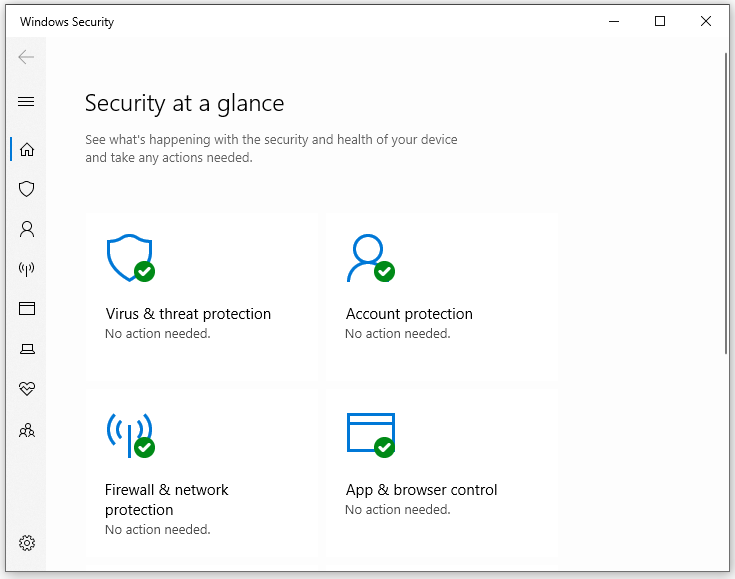735x579 pixels.
Task: Click the large Virus & threat protection shield tile icon
Action: (130, 258)
